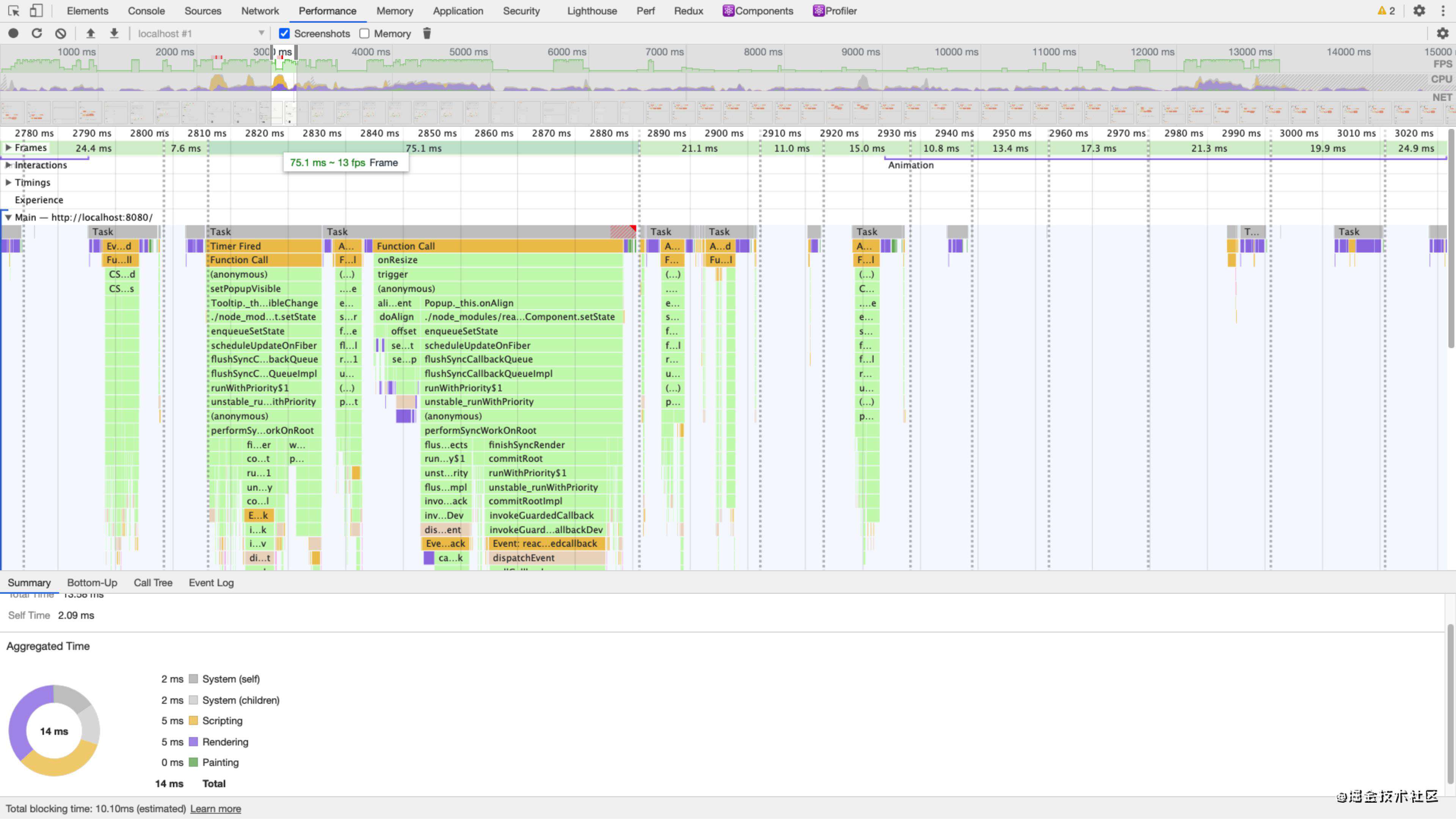This screenshot has width=1456, height=819.
Task: Click the 24.4 ms frame block
Action: pos(93,148)
